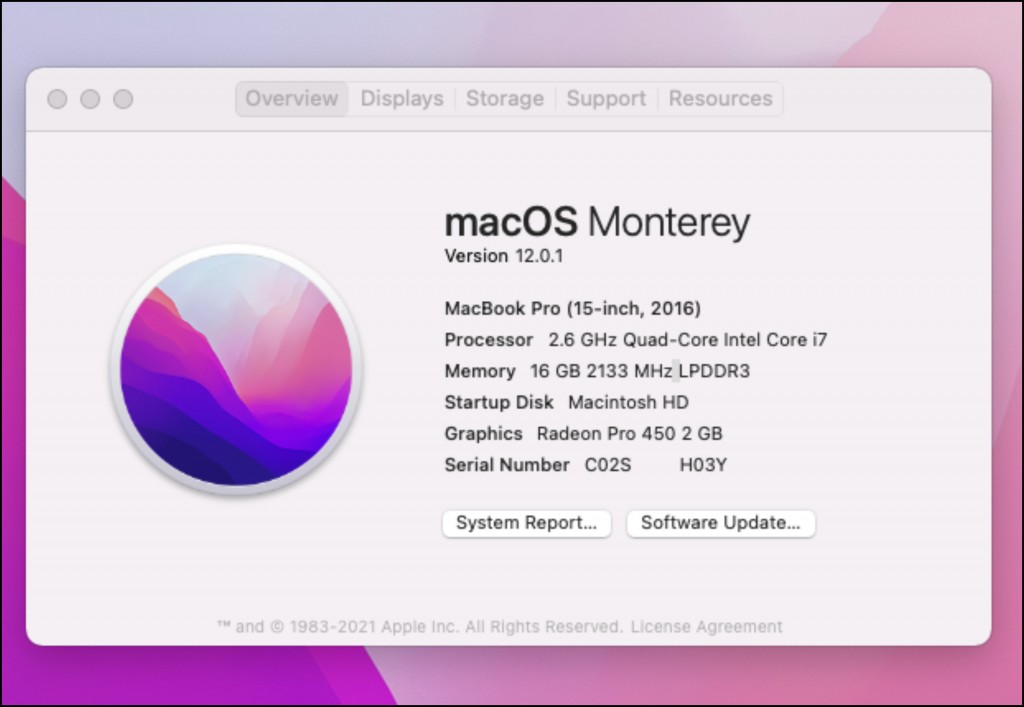Switch to the Overview tab
This screenshot has width=1024, height=707.
pyautogui.click(x=291, y=99)
